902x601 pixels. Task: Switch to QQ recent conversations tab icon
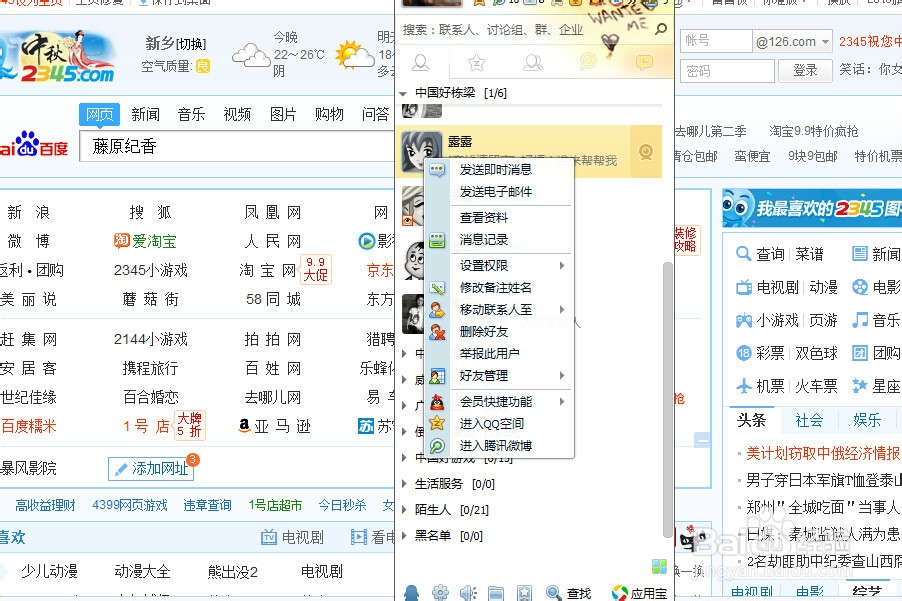pos(644,62)
